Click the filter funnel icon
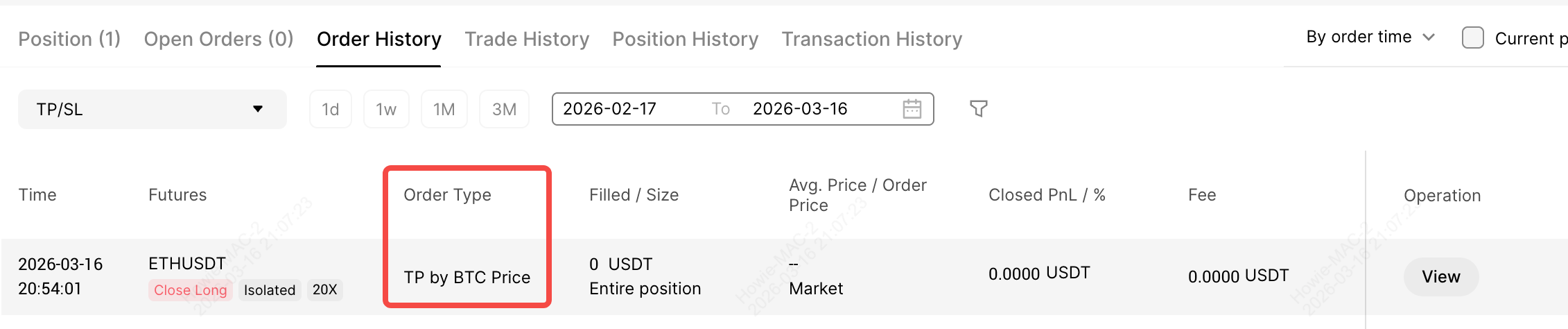 tap(978, 108)
